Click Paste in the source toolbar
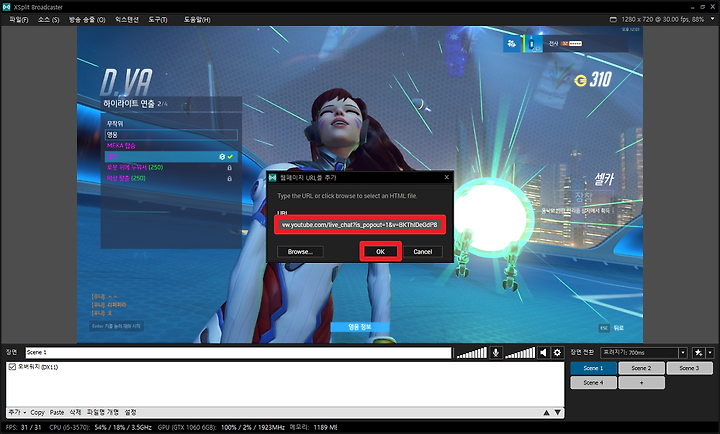720x434 pixels. (57, 412)
